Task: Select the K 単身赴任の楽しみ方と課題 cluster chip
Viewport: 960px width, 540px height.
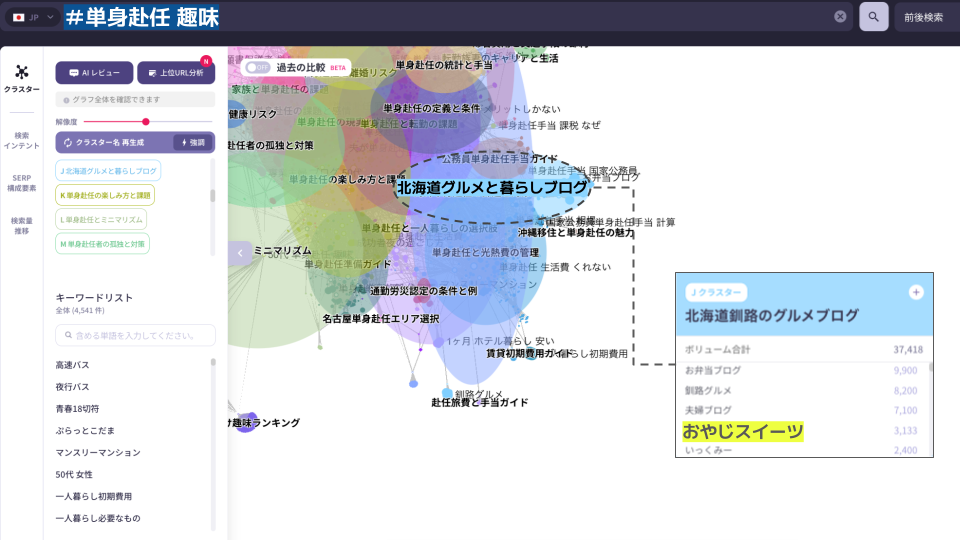Action: (x=105, y=195)
